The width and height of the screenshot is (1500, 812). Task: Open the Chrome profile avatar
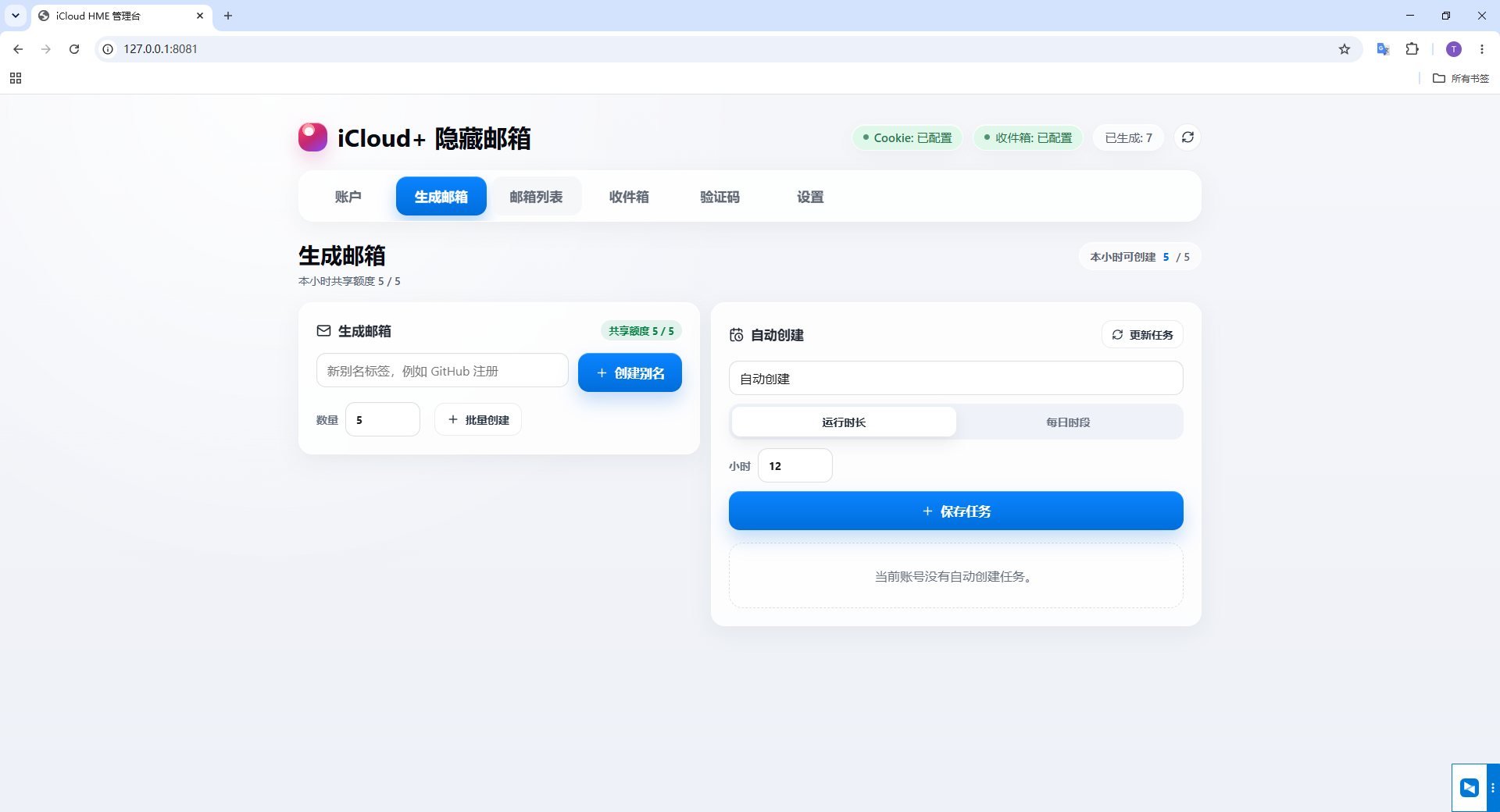1454,49
